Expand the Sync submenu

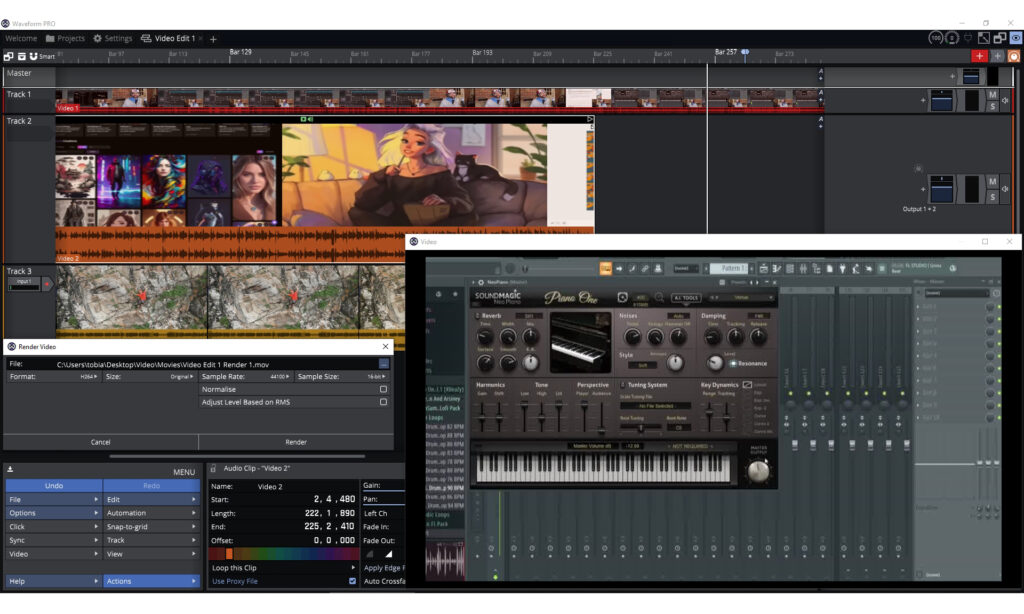click(x=54, y=541)
